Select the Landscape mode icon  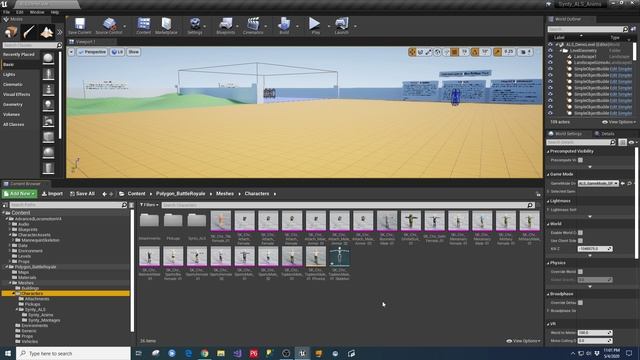(x=47, y=31)
